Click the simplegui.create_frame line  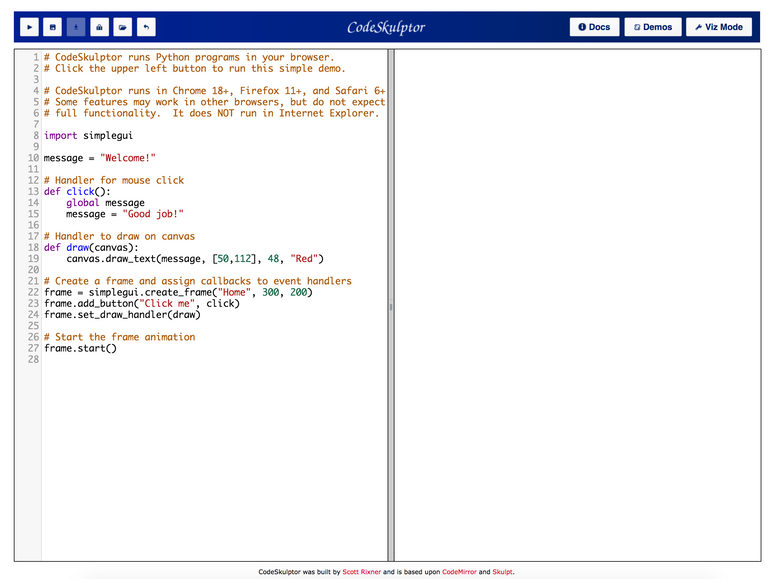tap(178, 292)
